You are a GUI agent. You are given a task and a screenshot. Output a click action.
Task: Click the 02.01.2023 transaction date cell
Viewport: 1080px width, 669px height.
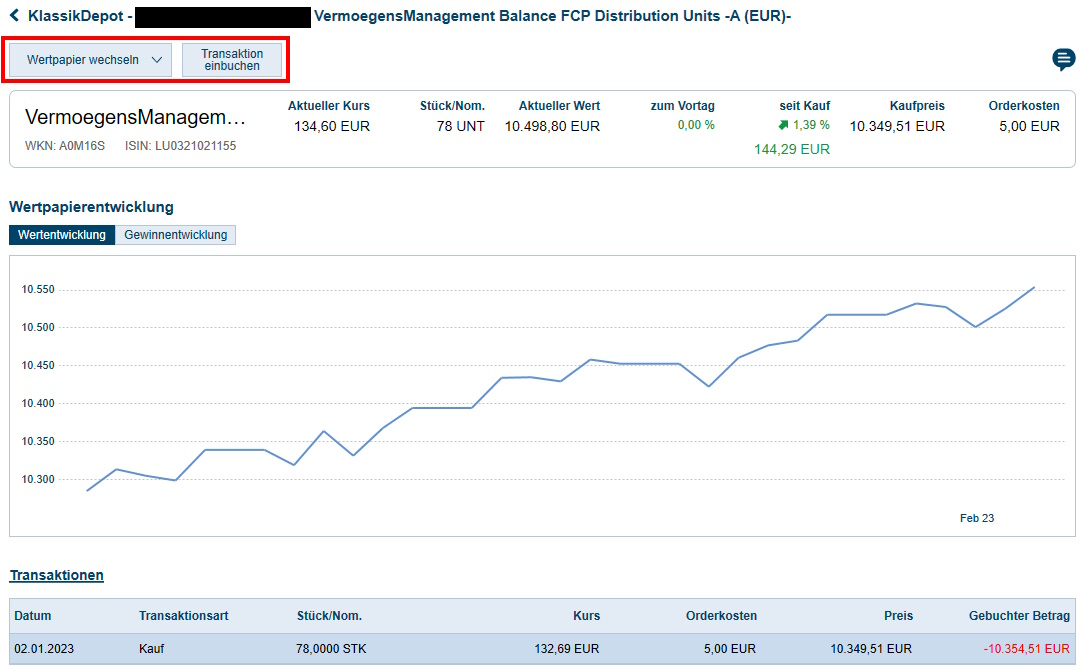coord(44,649)
